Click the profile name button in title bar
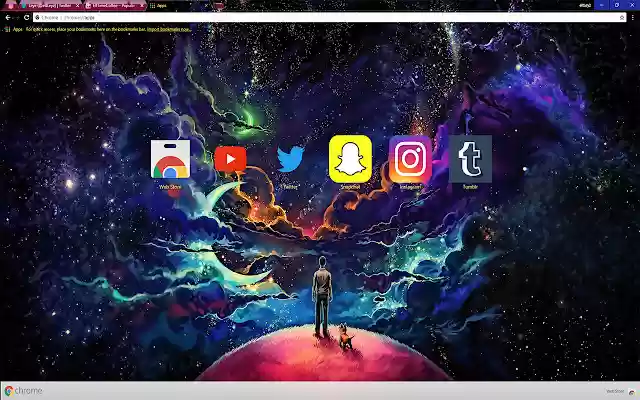Viewport: 640px width, 400px height. click(x=585, y=5)
